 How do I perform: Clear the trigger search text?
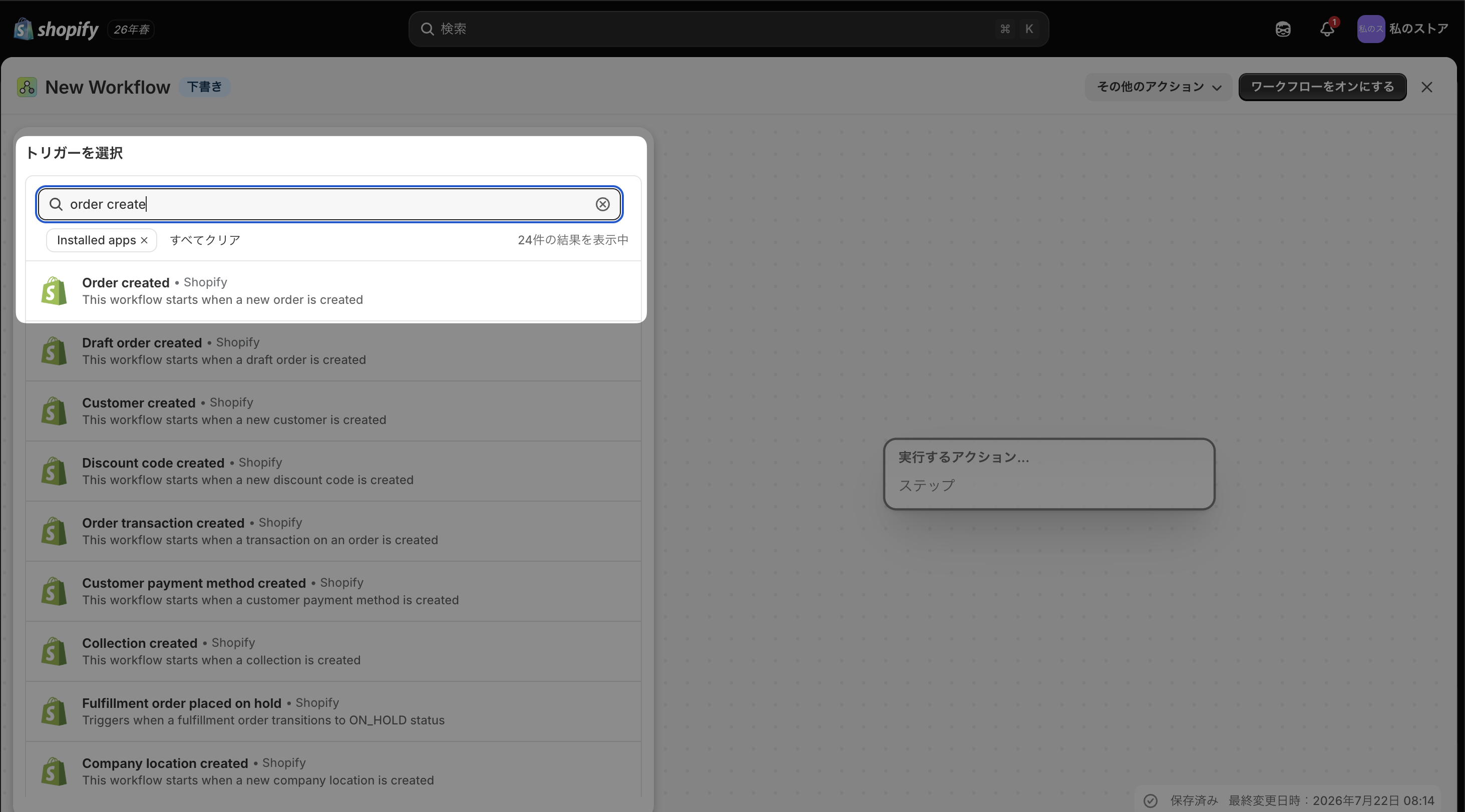pos(602,204)
